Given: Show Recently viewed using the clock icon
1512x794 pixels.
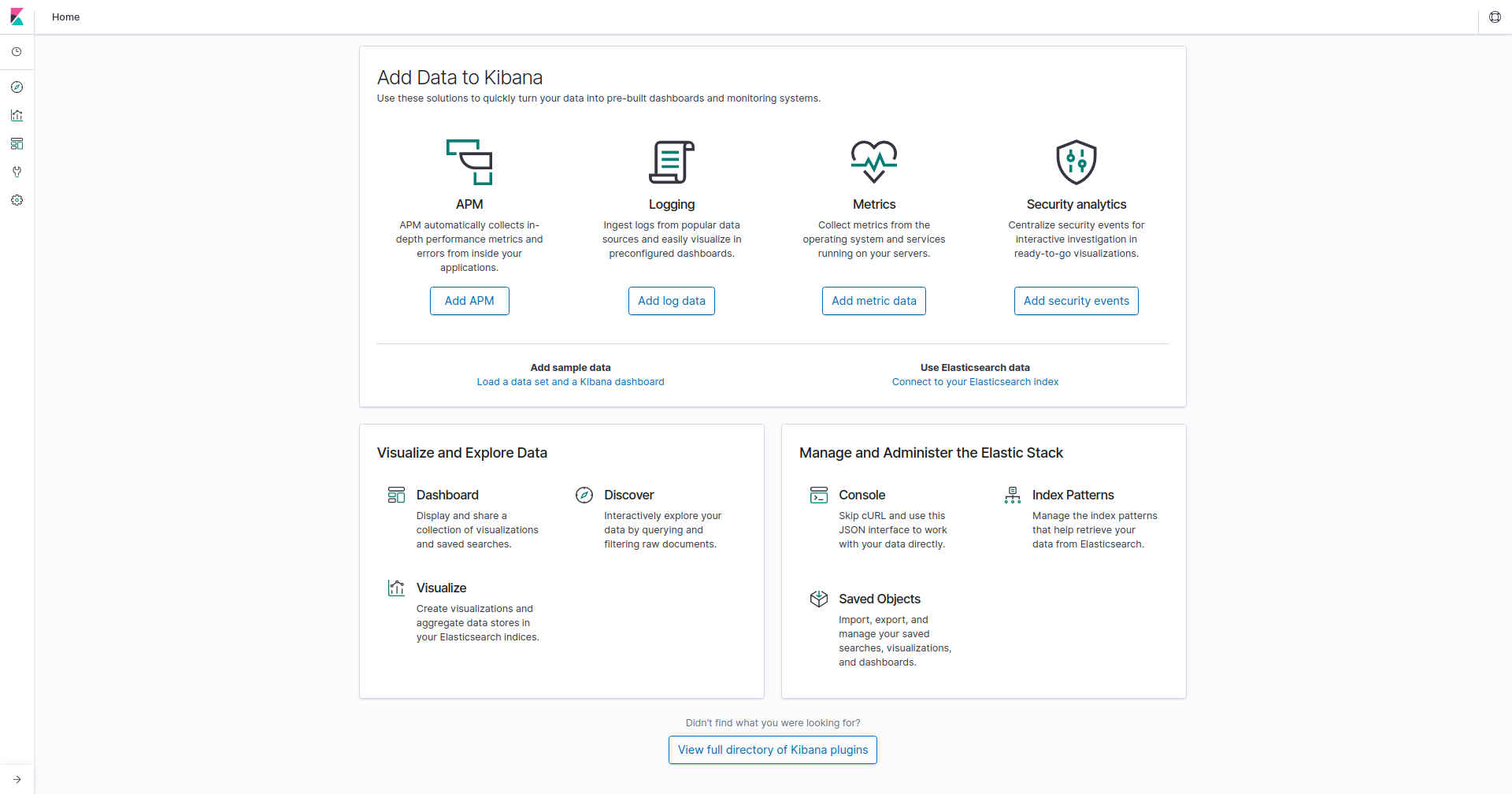Looking at the screenshot, I should tap(17, 52).
